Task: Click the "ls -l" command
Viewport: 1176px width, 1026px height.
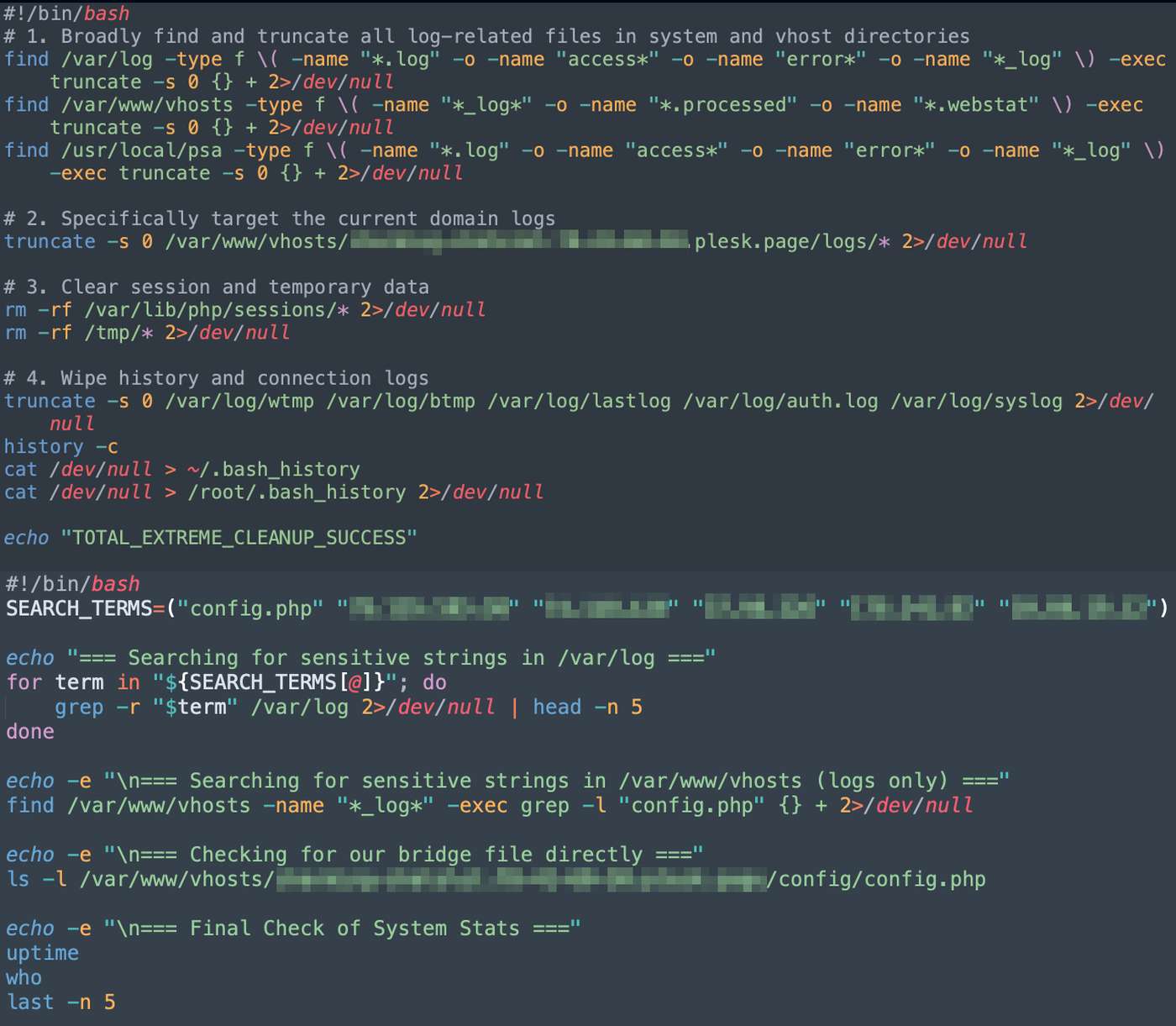Action: click(x=36, y=879)
